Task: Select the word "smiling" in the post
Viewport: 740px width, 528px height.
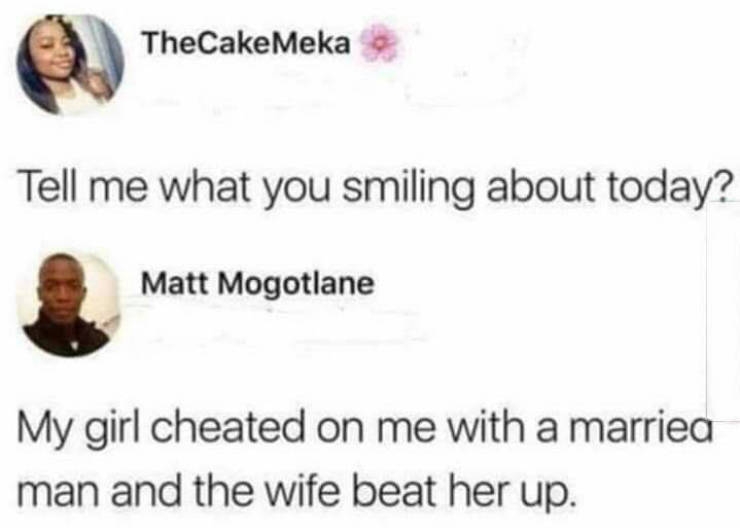Action: click(x=408, y=184)
